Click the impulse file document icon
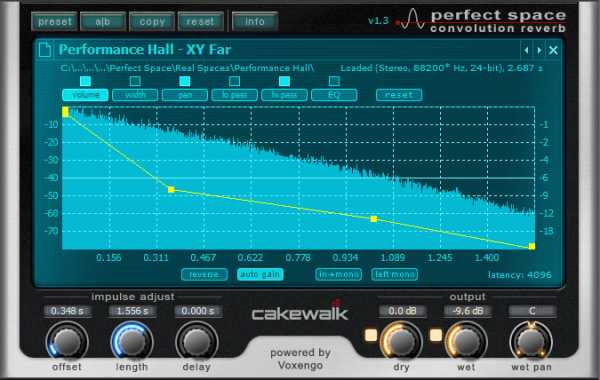The height and width of the screenshot is (380, 600). click(x=45, y=50)
